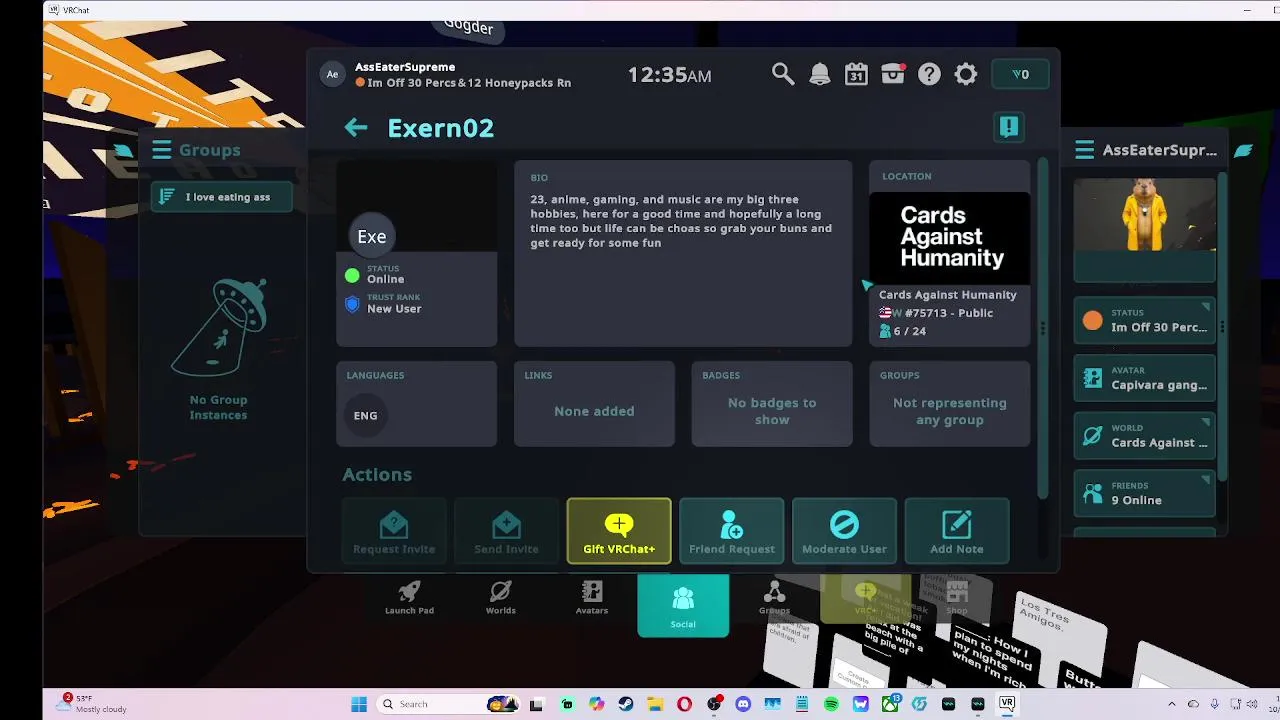
Task: Open the AssEaterSupr... panel hamburger menu
Action: [1085, 150]
